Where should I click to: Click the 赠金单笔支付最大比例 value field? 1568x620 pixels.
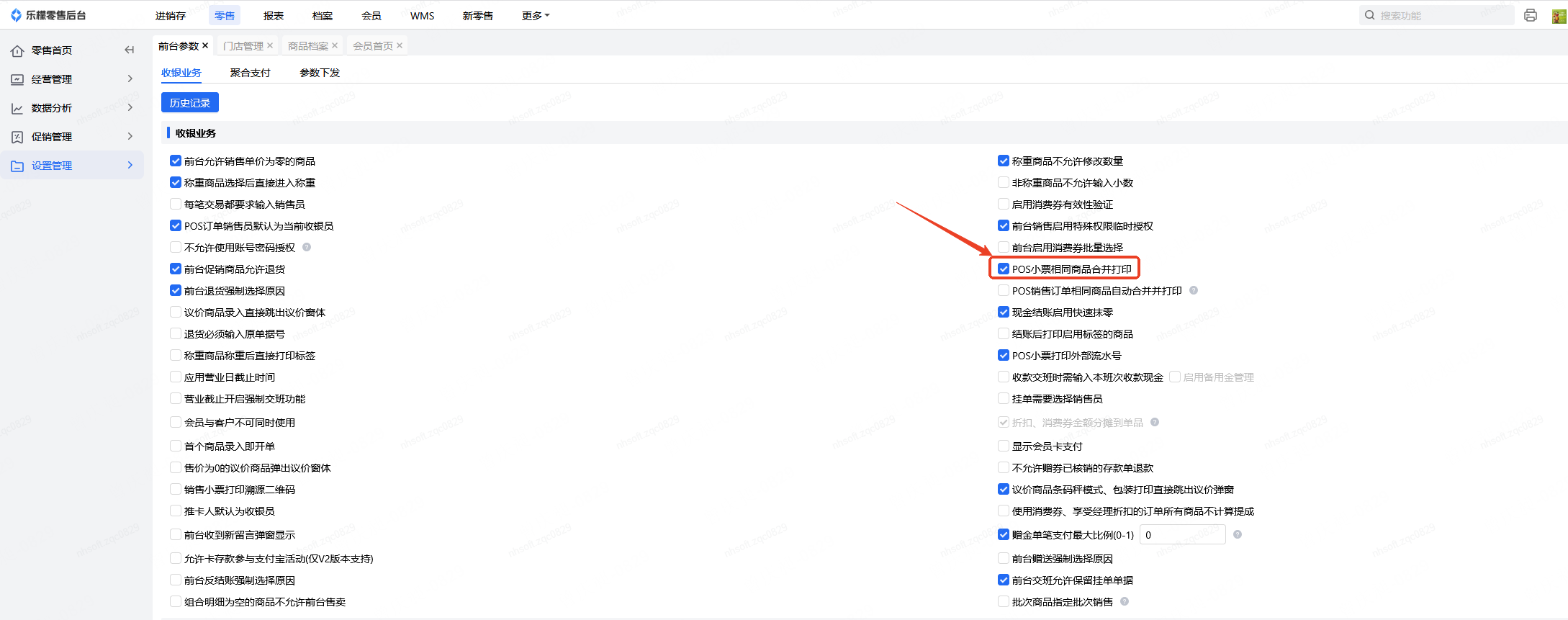point(1182,534)
